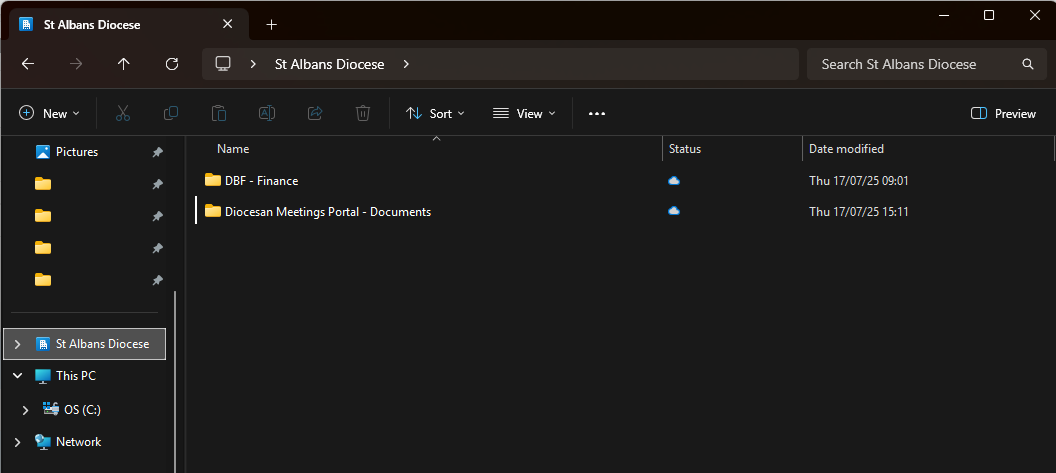
Task: Select Diocesan Meetings Portal - Documents folder name
Action: [328, 212]
